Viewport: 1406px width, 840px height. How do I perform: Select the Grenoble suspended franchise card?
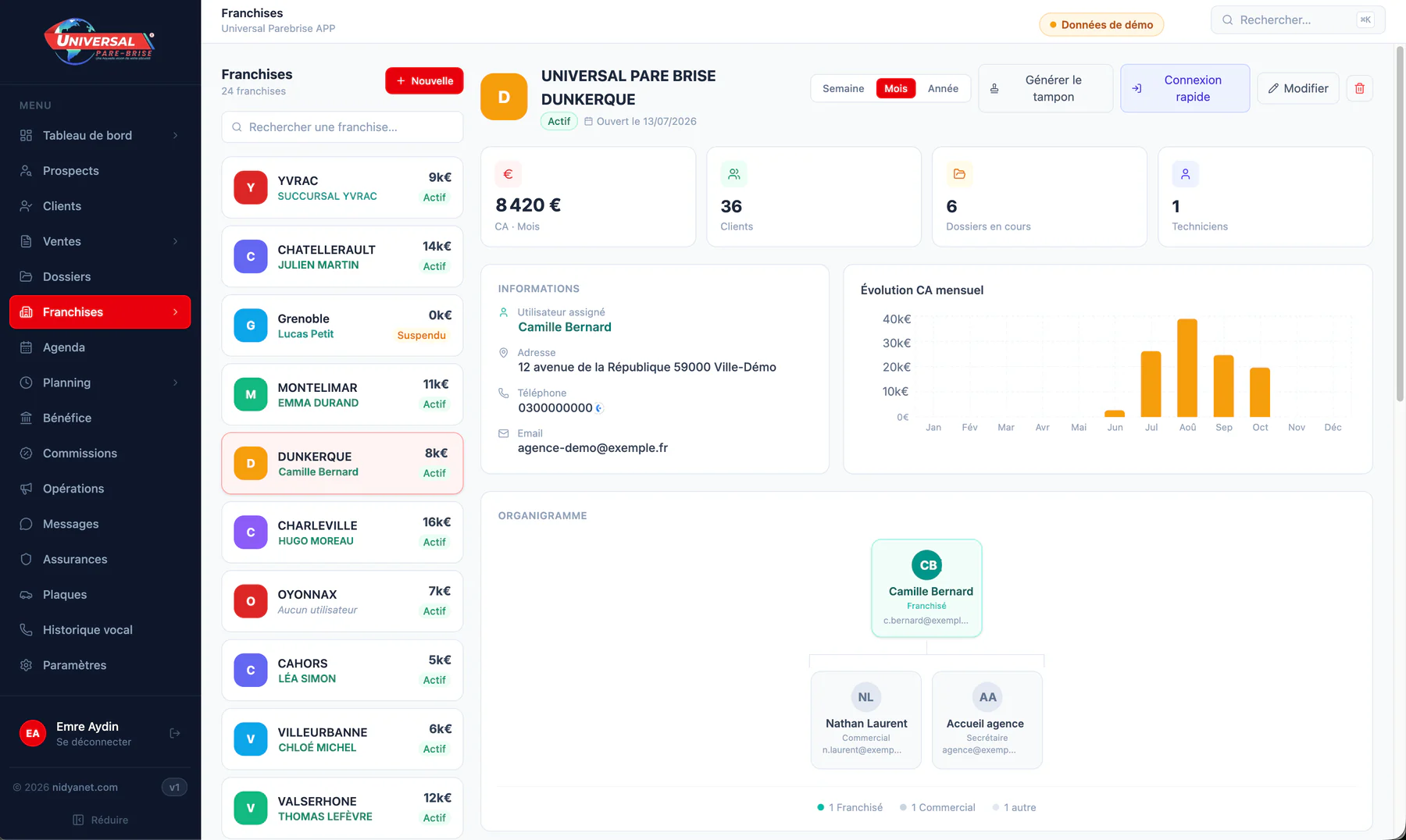(342, 326)
